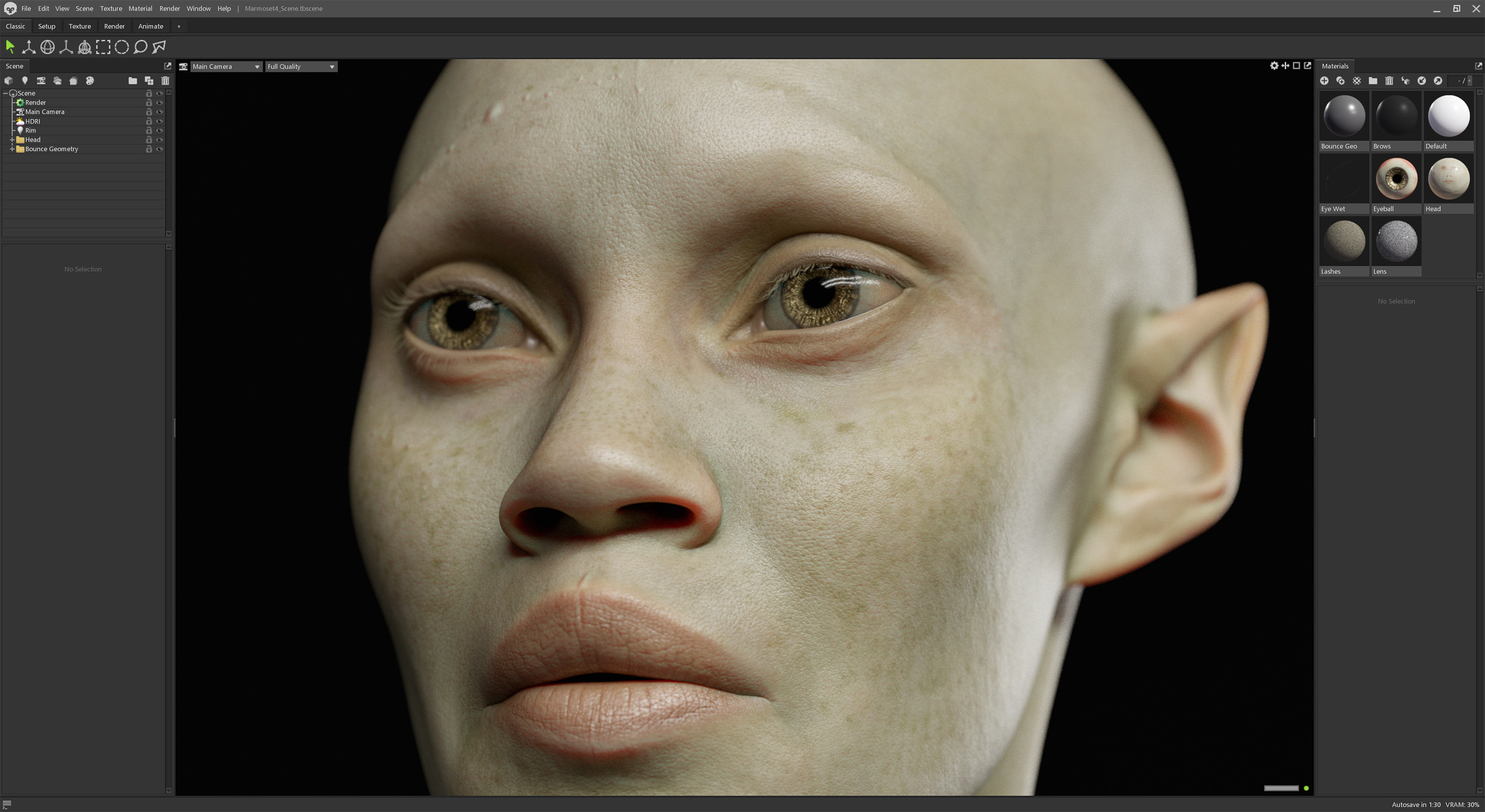This screenshot has height=812, width=1485.
Task: Expand the Bounce Geometry group
Action: (x=11, y=148)
